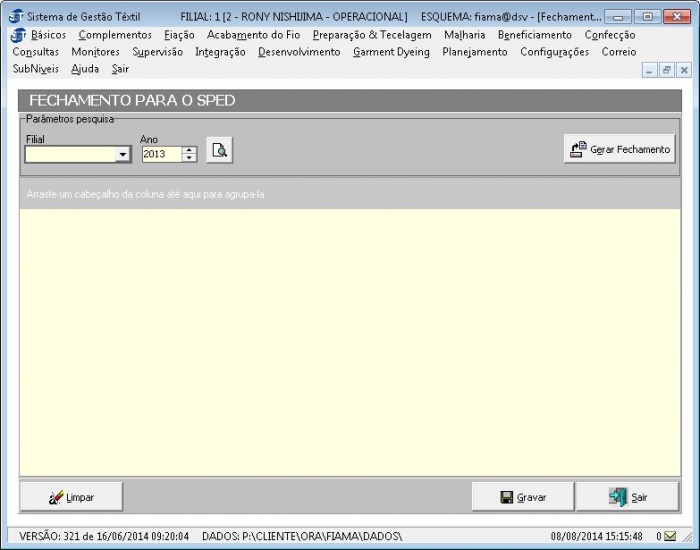Open the Supervisão menu

[x=158, y=52]
